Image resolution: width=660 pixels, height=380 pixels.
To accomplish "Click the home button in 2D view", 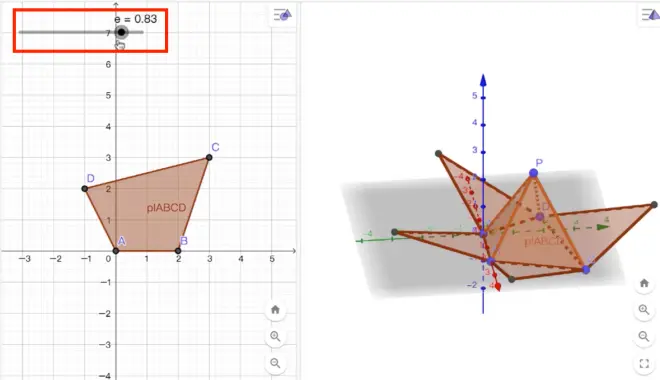I will 275,310.
